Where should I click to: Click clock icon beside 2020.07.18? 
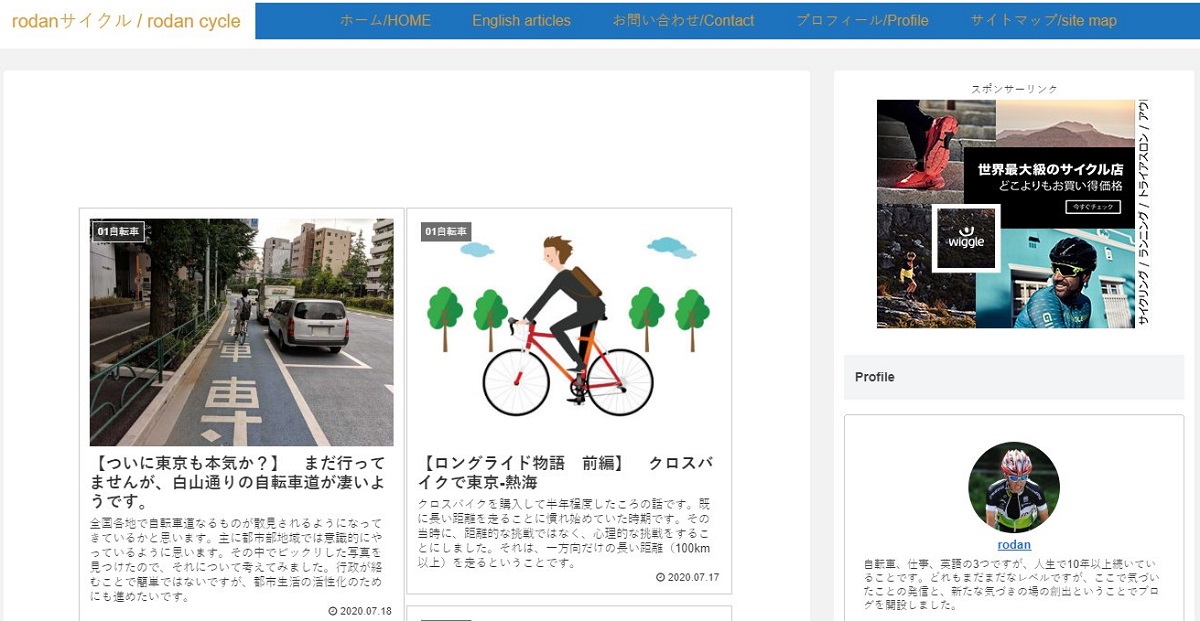(x=333, y=611)
